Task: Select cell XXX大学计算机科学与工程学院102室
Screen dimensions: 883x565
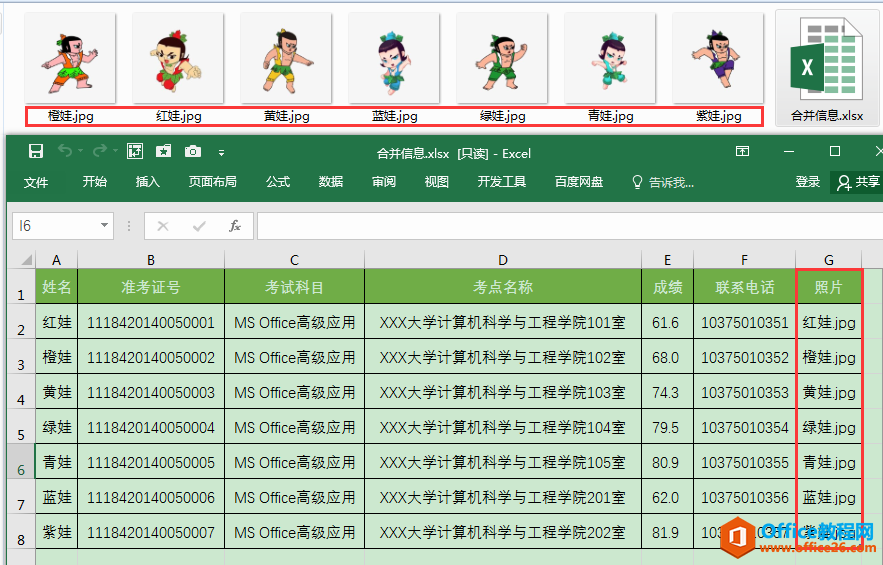Action: click(x=503, y=357)
